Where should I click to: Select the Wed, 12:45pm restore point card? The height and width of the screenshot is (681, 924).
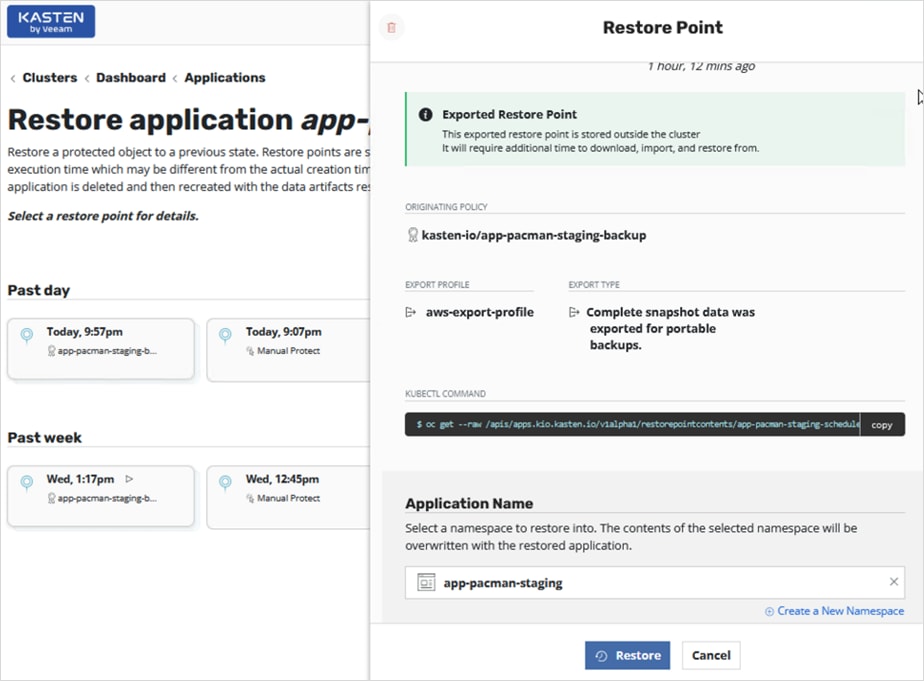pyautogui.click(x=288, y=497)
